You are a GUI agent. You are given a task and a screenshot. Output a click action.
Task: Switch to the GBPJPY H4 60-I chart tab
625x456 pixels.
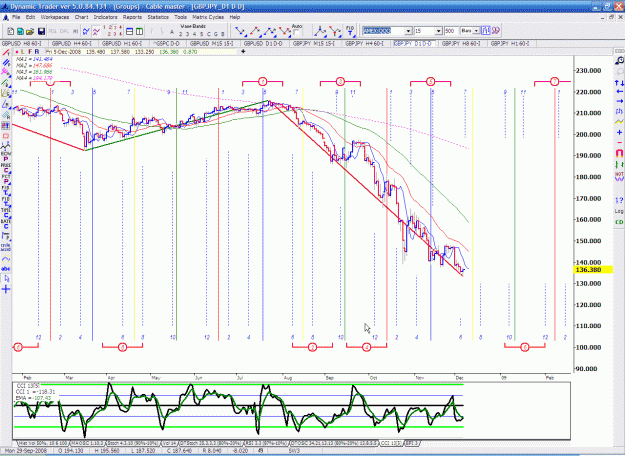(365, 43)
